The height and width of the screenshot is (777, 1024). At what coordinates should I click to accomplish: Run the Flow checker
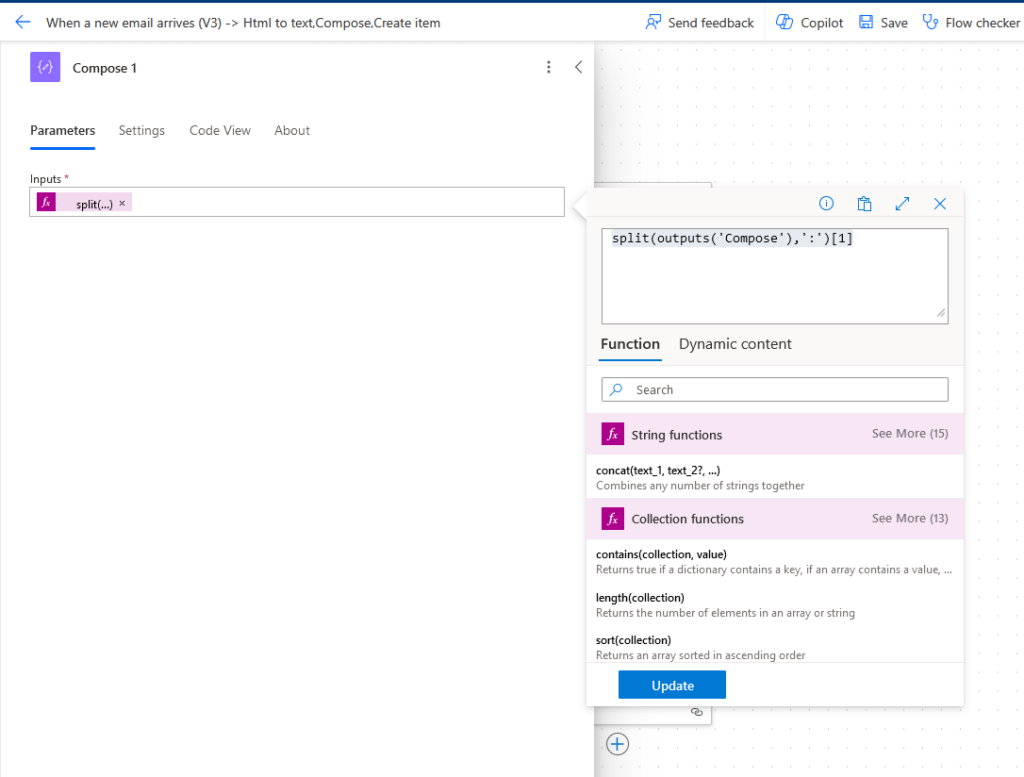coord(970,22)
